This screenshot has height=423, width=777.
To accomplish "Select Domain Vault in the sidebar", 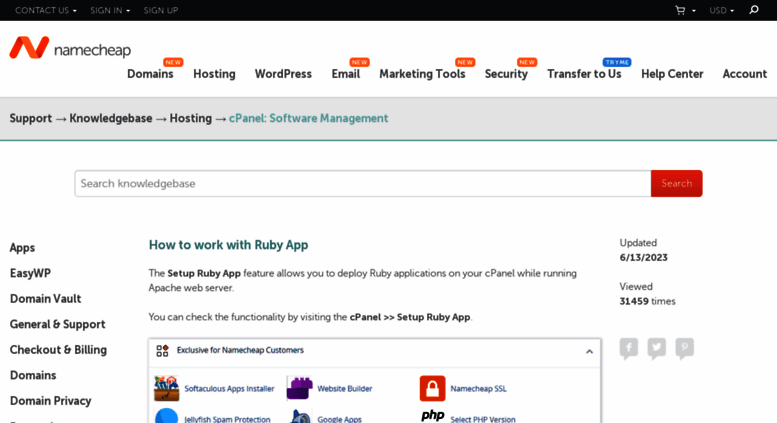I will (46, 299).
